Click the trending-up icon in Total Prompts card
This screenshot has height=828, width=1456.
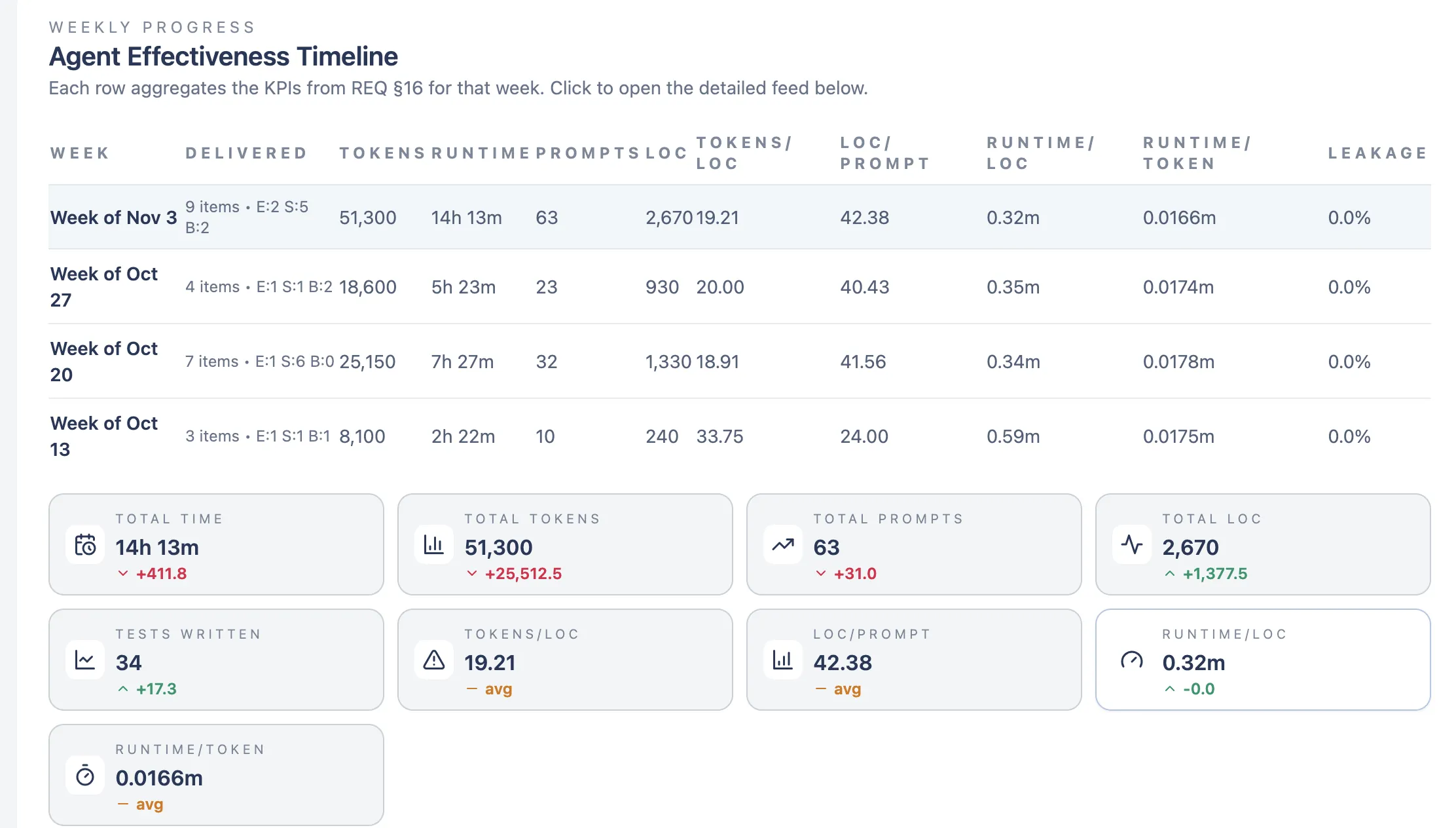pos(783,545)
